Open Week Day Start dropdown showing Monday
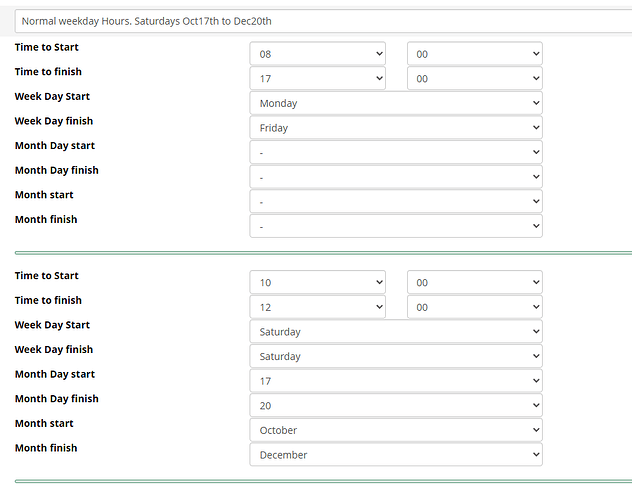Viewport: 632px width, 500px height. pos(395,103)
